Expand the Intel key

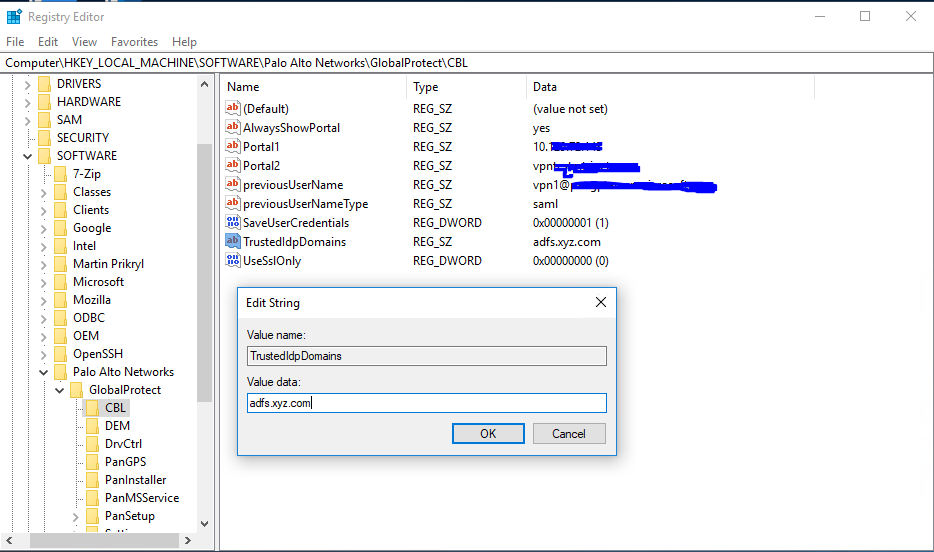point(43,247)
